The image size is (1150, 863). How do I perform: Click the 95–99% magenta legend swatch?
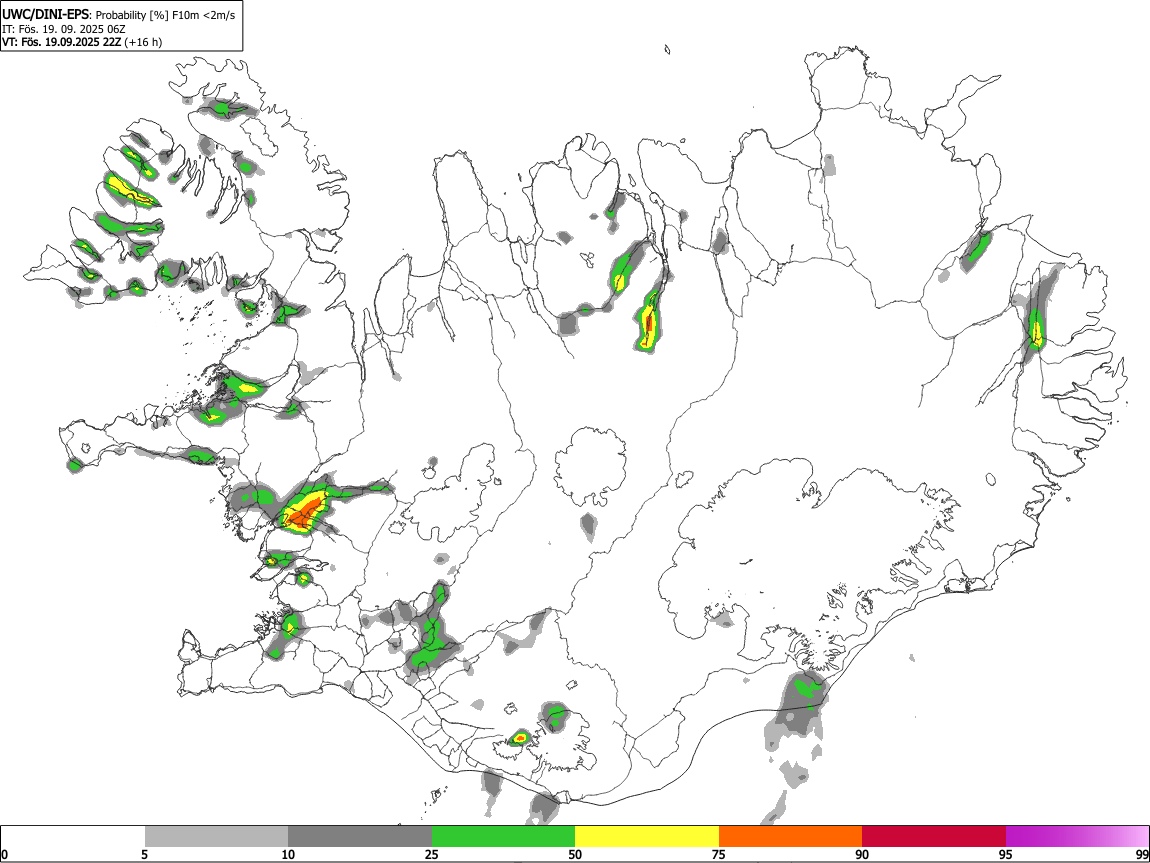(1077, 836)
